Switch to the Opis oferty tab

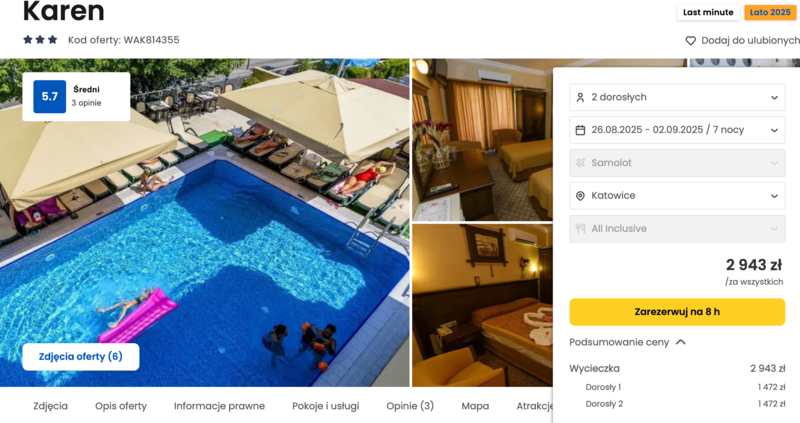tap(121, 406)
